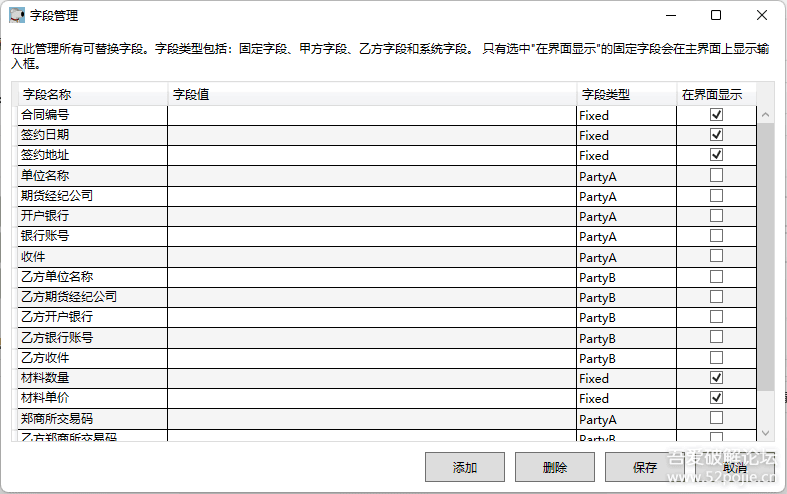
Task: Edit the 字段值 cell for 签约地址
Action: click(x=371, y=155)
